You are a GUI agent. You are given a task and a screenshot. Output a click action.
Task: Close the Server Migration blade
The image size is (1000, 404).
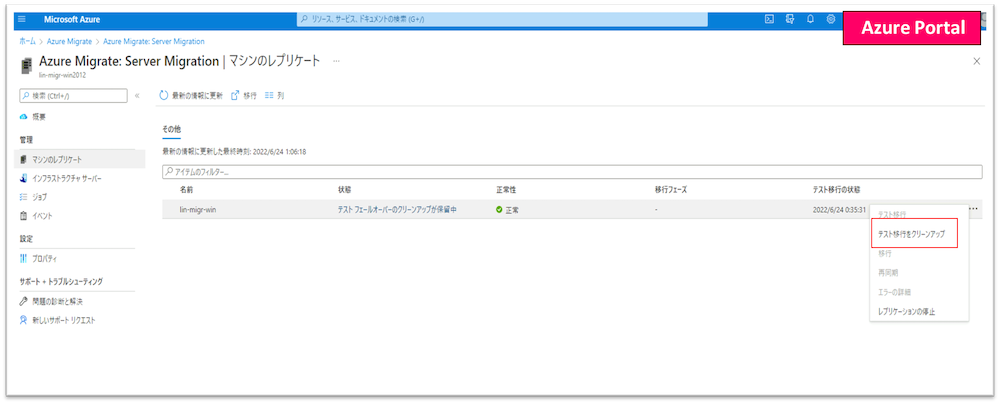click(x=976, y=61)
